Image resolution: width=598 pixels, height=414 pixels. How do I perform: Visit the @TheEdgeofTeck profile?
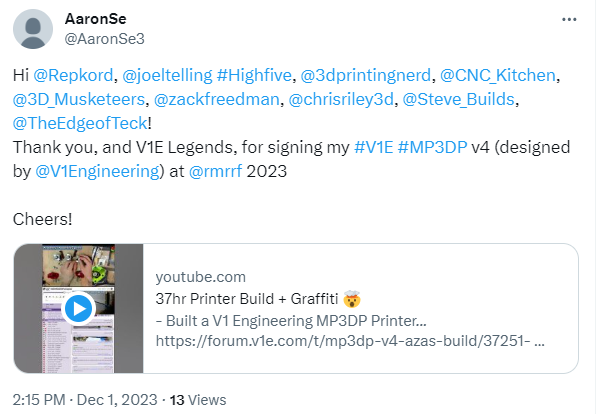(x=80, y=124)
